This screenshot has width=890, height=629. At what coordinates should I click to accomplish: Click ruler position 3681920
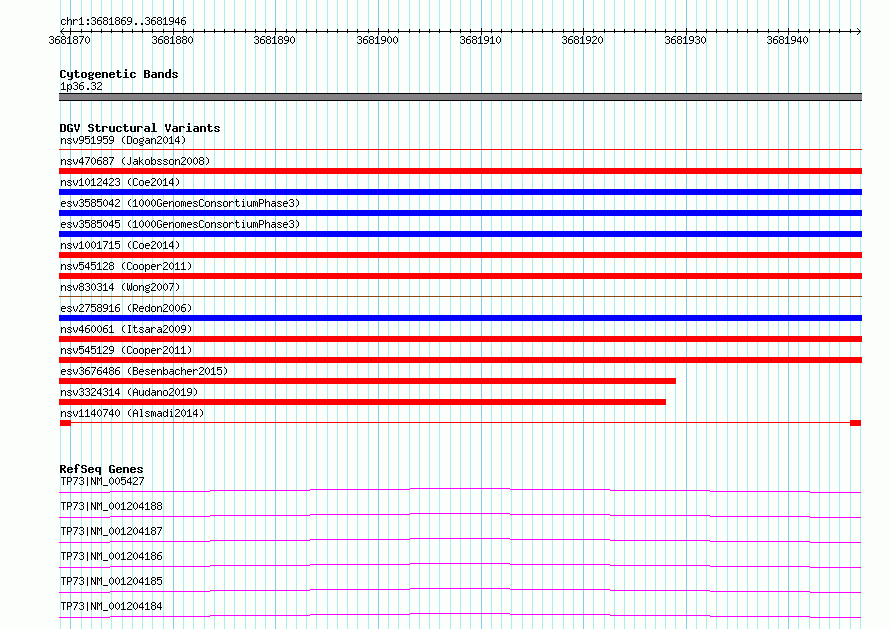coord(582,40)
